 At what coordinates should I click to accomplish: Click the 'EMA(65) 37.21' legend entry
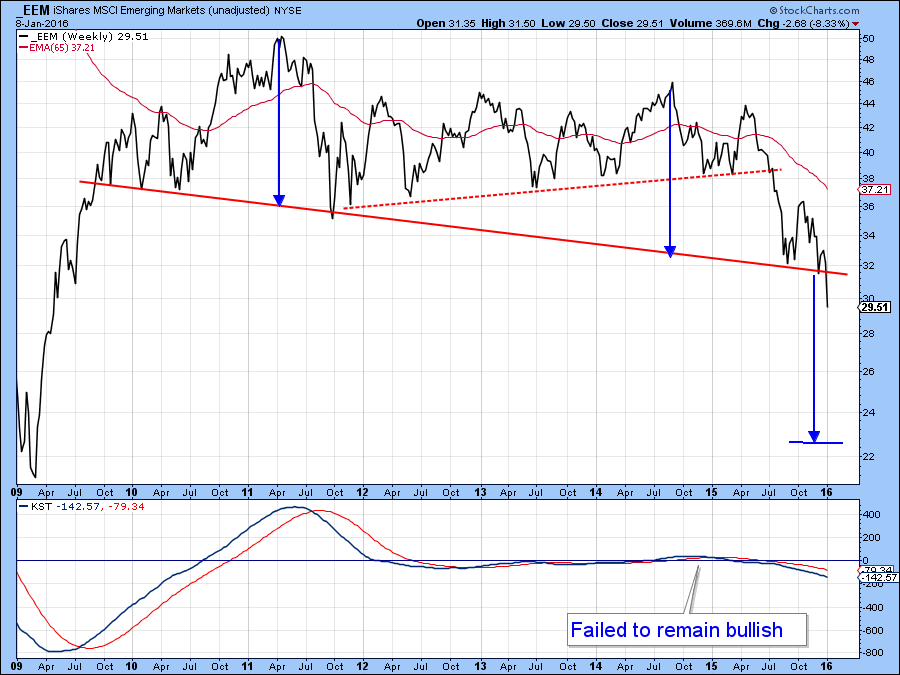pyautogui.click(x=57, y=48)
